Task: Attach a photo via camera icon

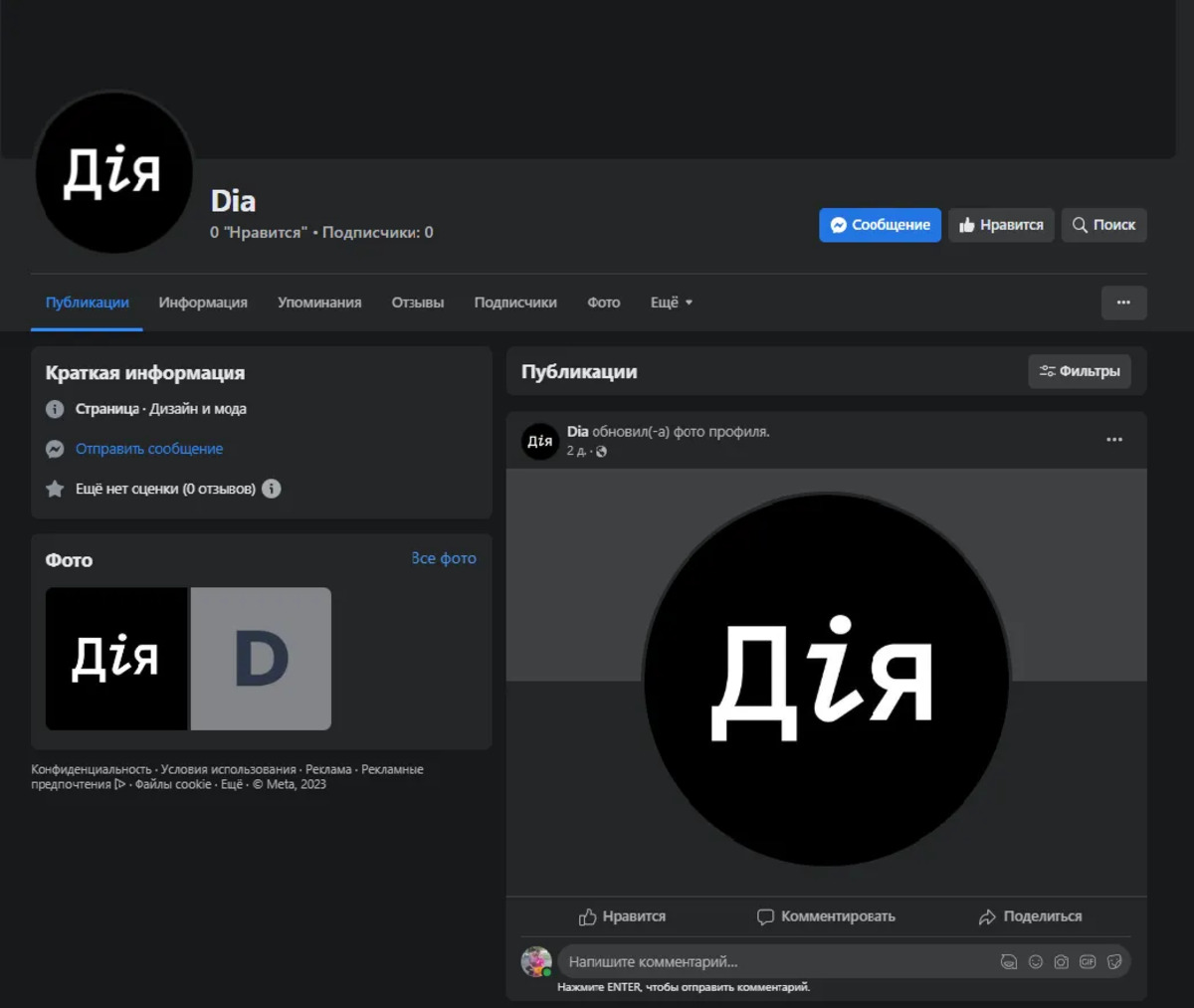Action: point(1062,962)
